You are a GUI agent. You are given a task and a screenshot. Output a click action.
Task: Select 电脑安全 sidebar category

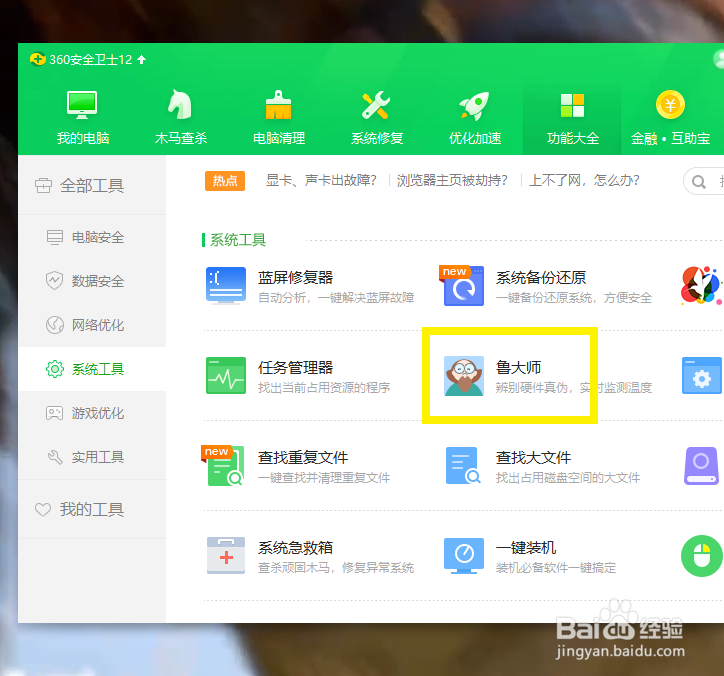coord(92,237)
